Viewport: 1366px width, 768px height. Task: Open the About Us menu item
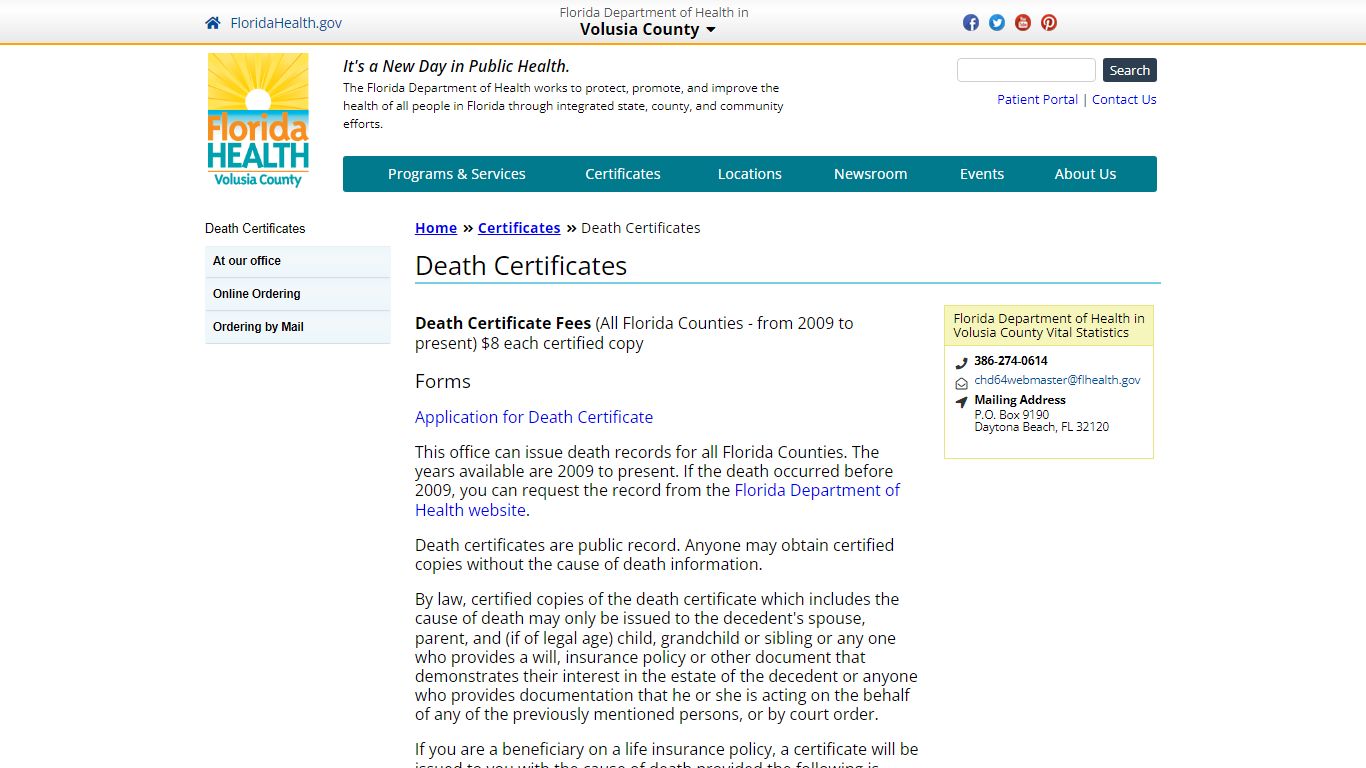pos(1085,174)
